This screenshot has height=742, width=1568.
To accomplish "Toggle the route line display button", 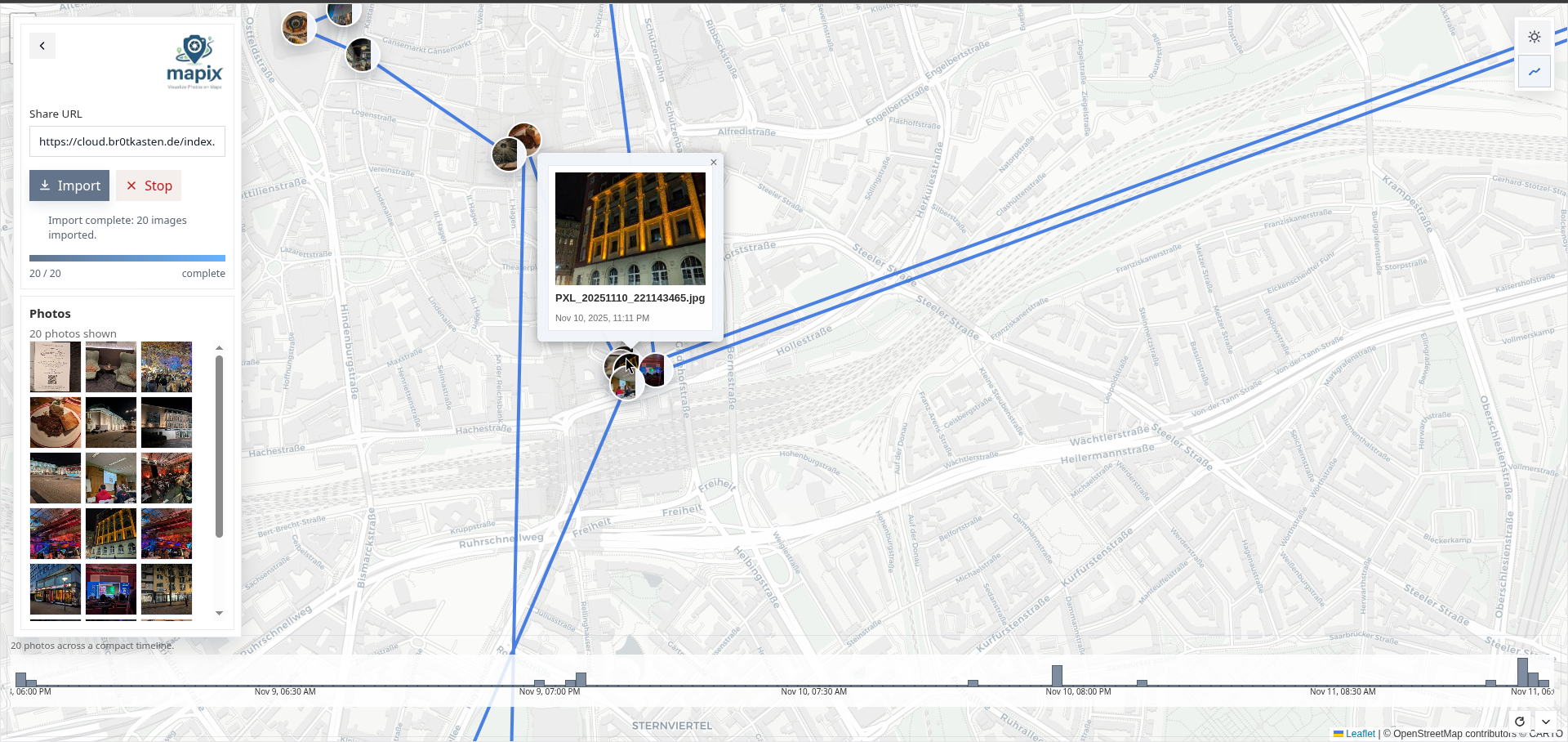I will tap(1535, 71).
